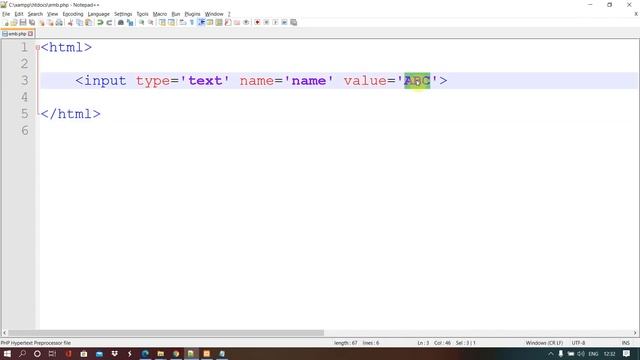
Task: Open the Windows Start menu
Action: 7,353
